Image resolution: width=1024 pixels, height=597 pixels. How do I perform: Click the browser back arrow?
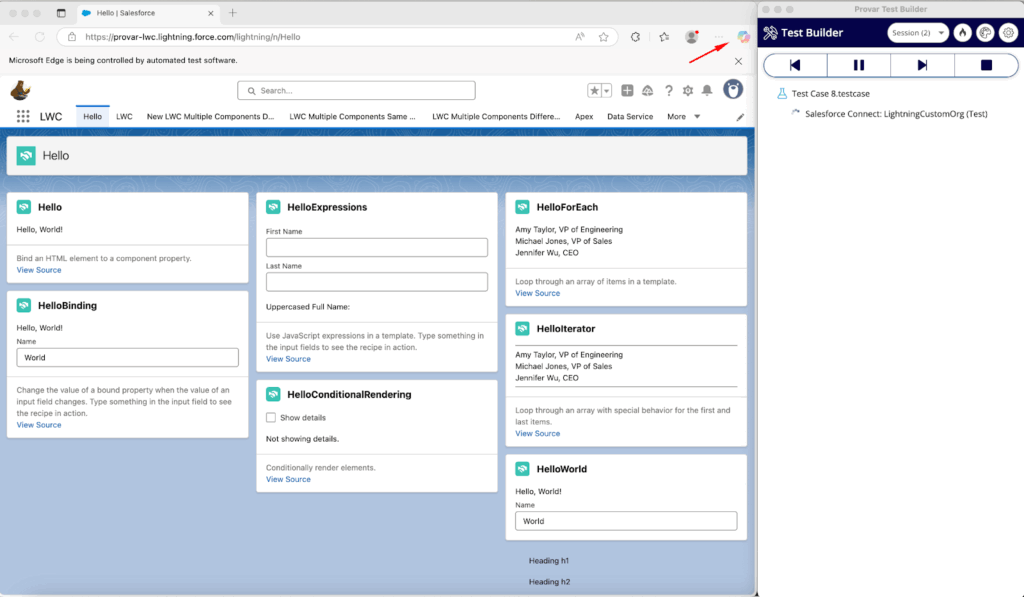pos(14,37)
